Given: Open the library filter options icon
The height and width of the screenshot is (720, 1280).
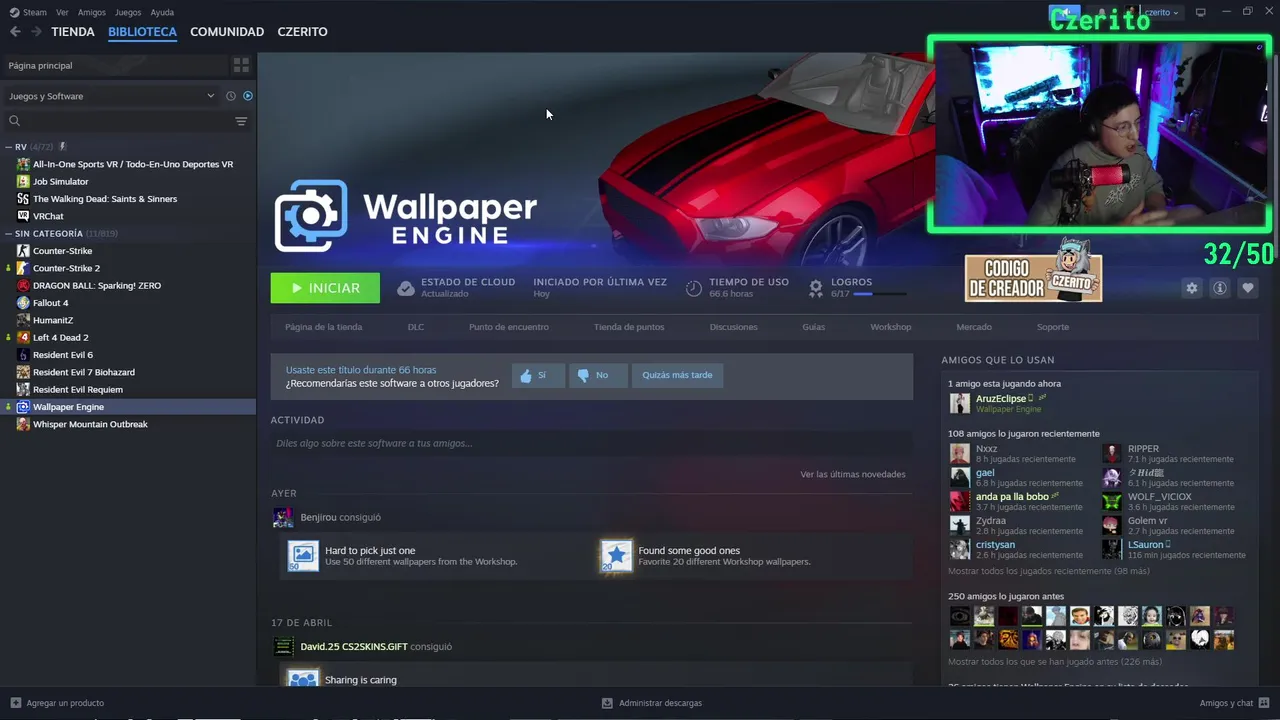Looking at the screenshot, I should [x=241, y=121].
